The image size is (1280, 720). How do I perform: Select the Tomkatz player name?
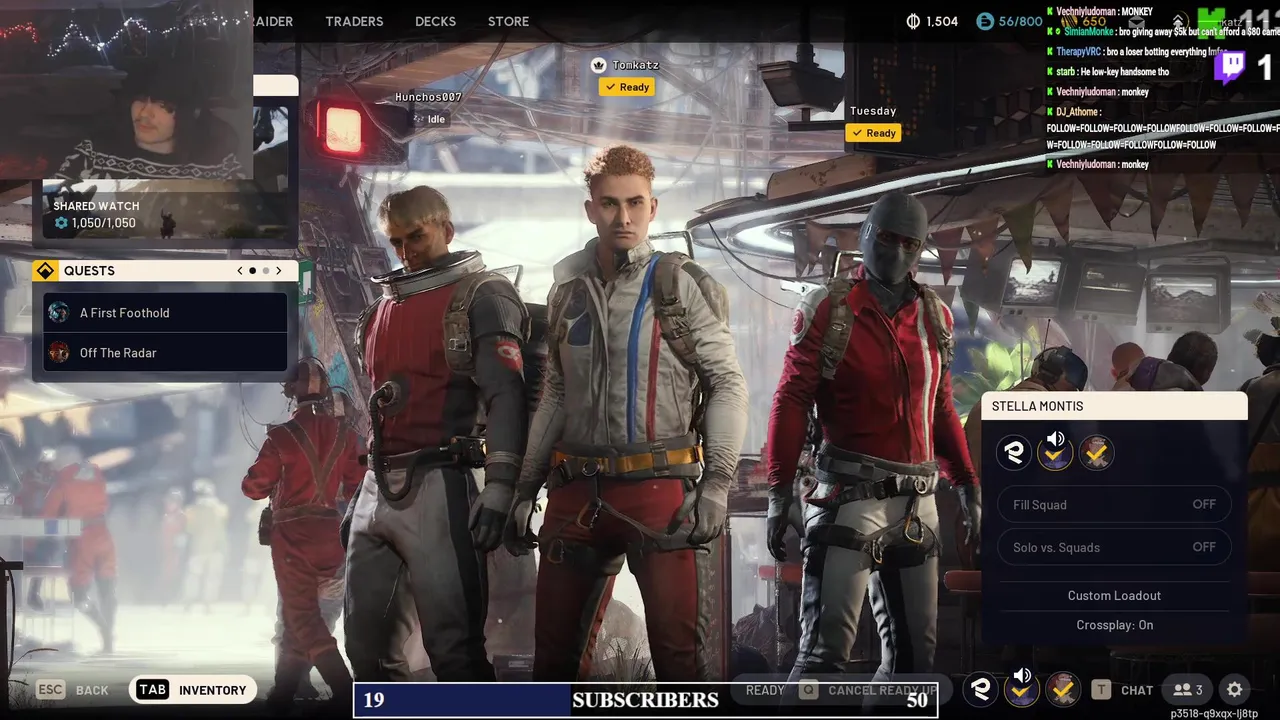click(636, 65)
